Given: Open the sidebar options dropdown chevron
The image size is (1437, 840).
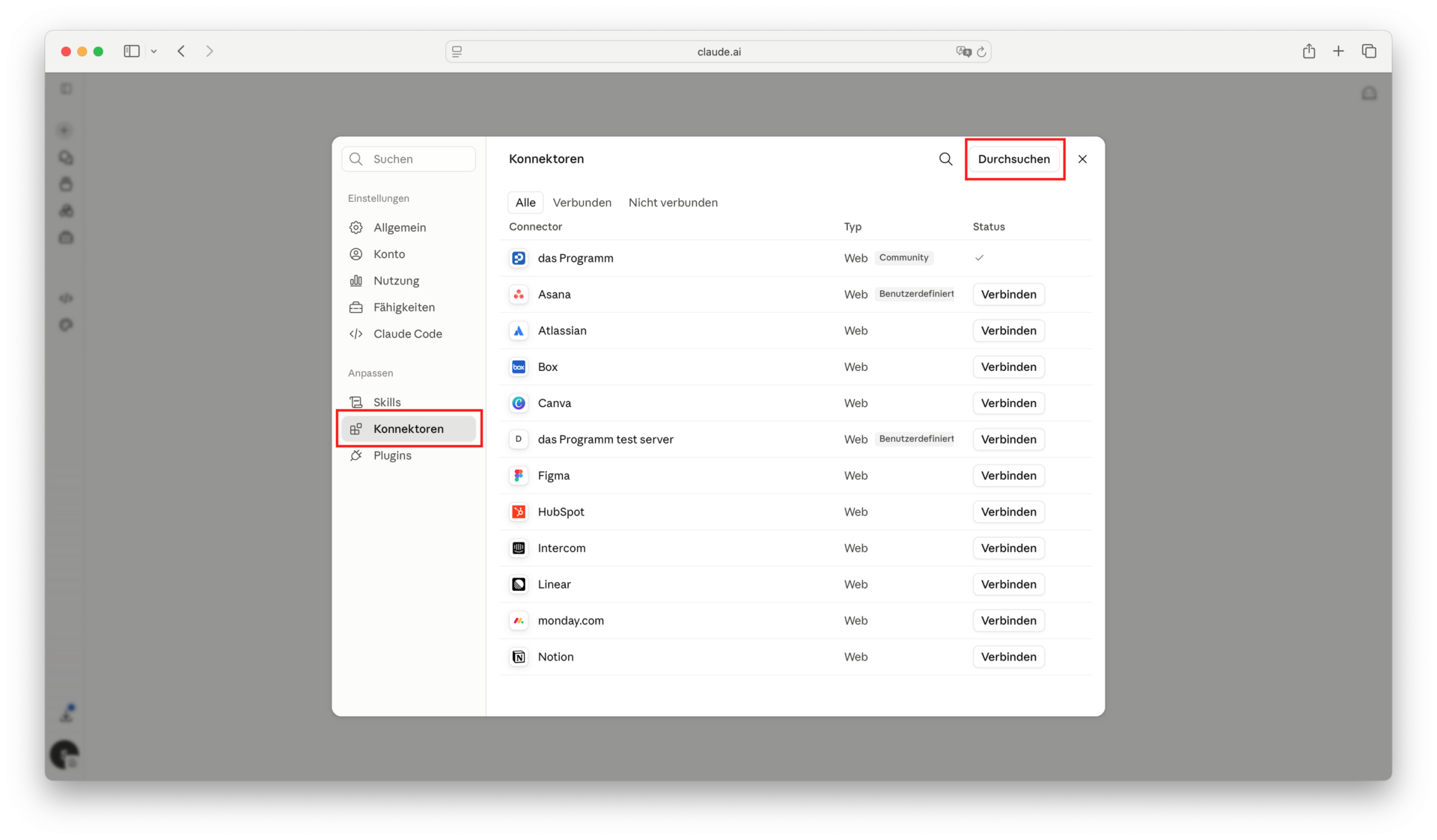Looking at the screenshot, I should click(153, 52).
